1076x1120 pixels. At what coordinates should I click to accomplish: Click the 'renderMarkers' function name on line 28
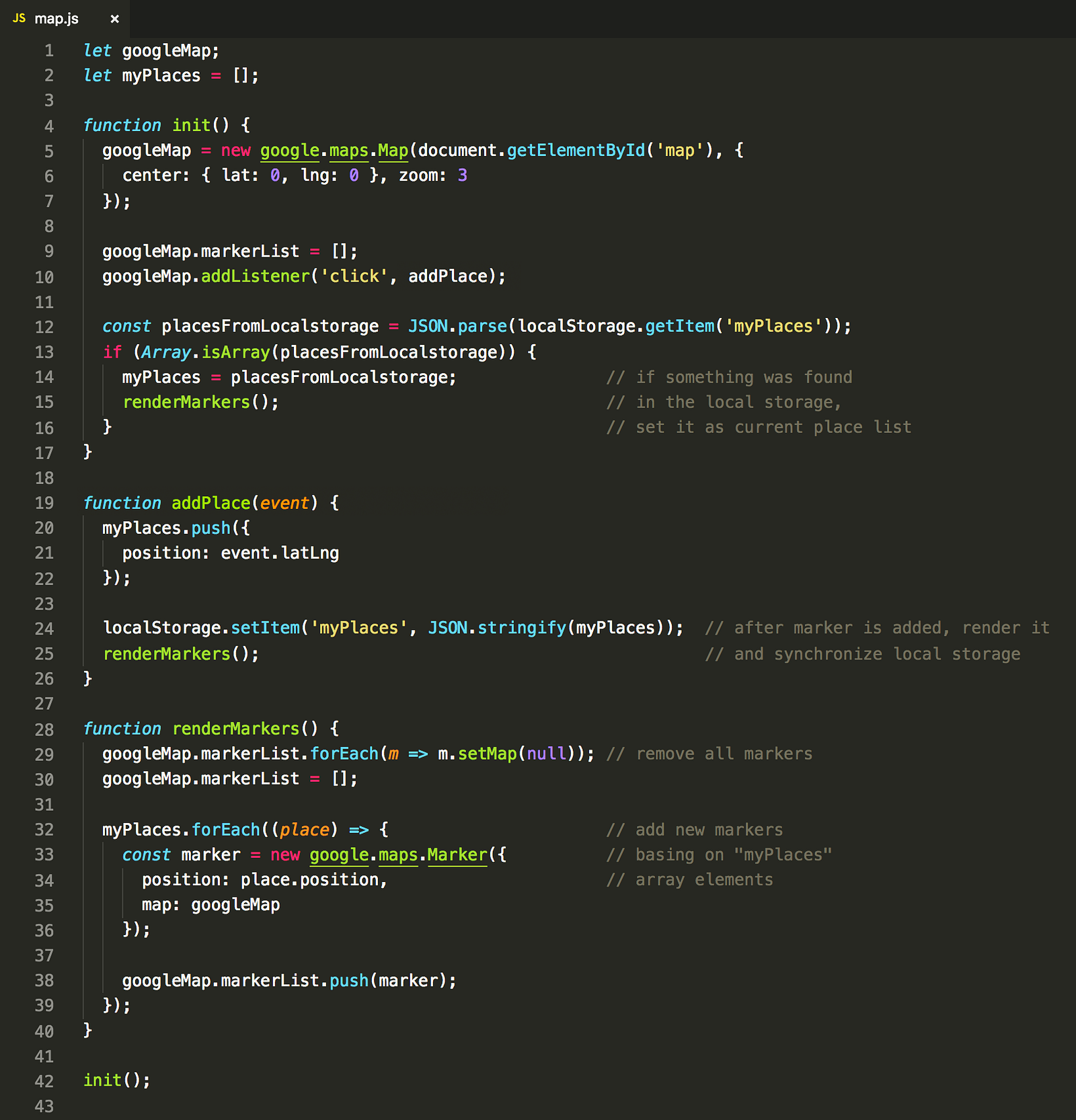tap(236, 729)
